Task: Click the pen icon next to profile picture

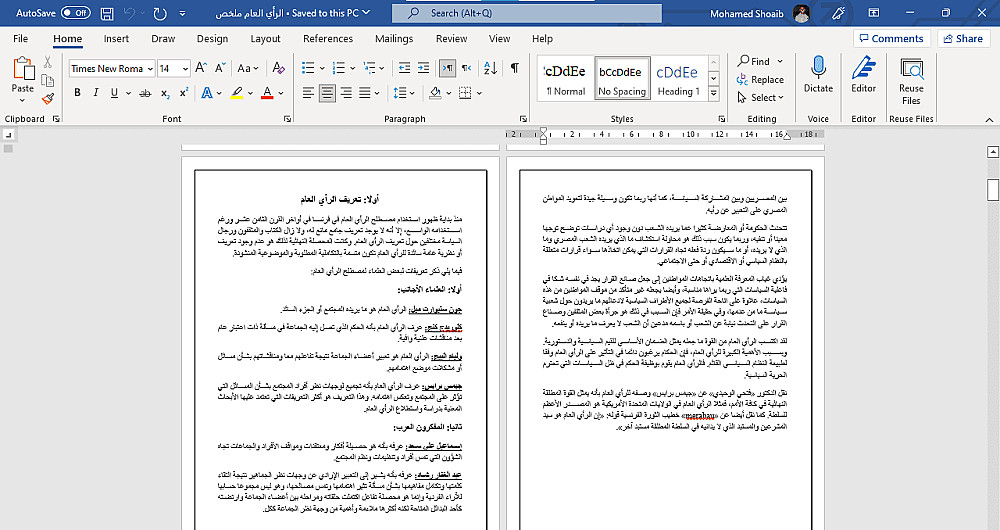Action: click(839, 13)
